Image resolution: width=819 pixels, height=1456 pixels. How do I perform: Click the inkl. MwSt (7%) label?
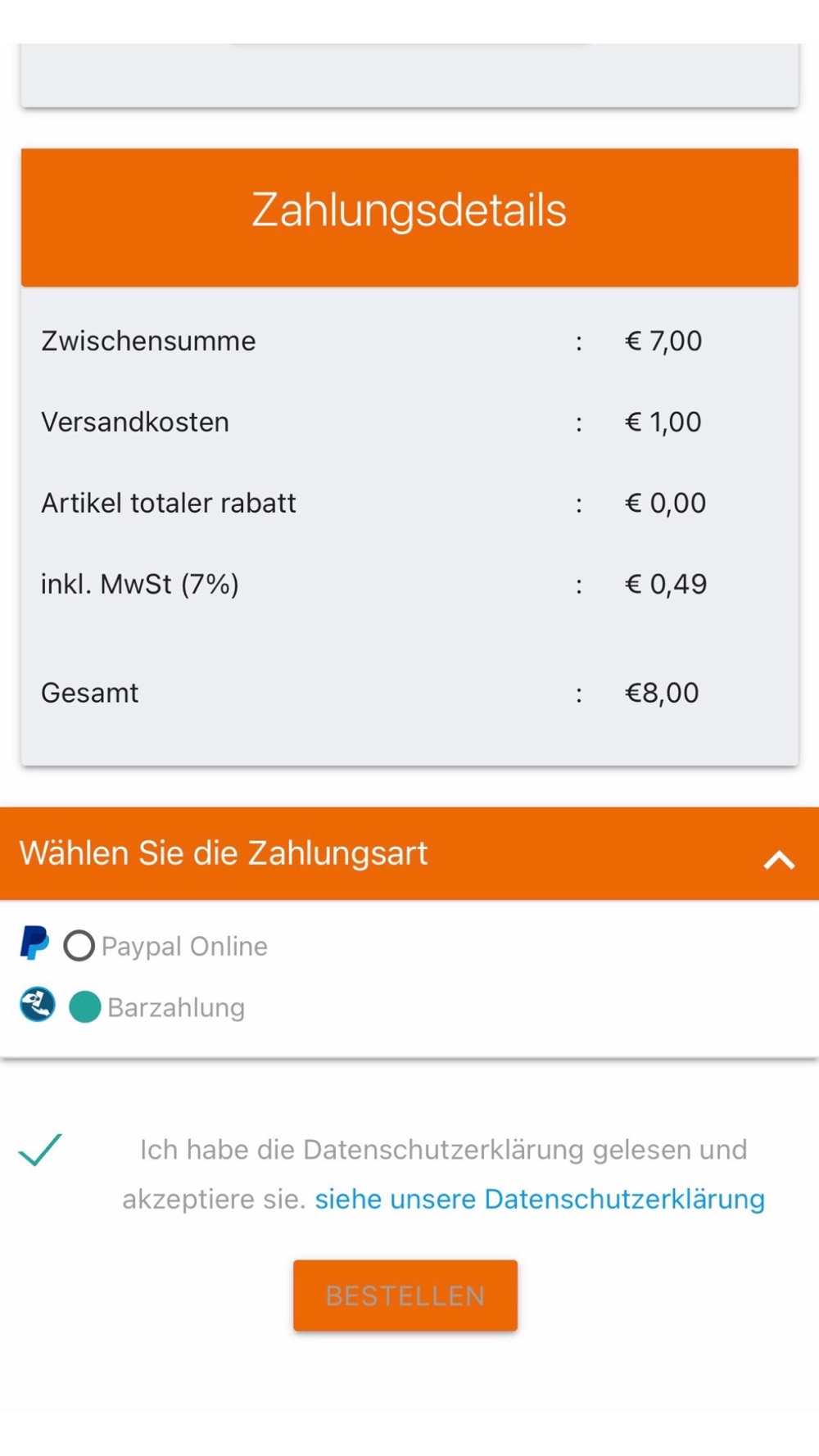[x=140, y=585]
